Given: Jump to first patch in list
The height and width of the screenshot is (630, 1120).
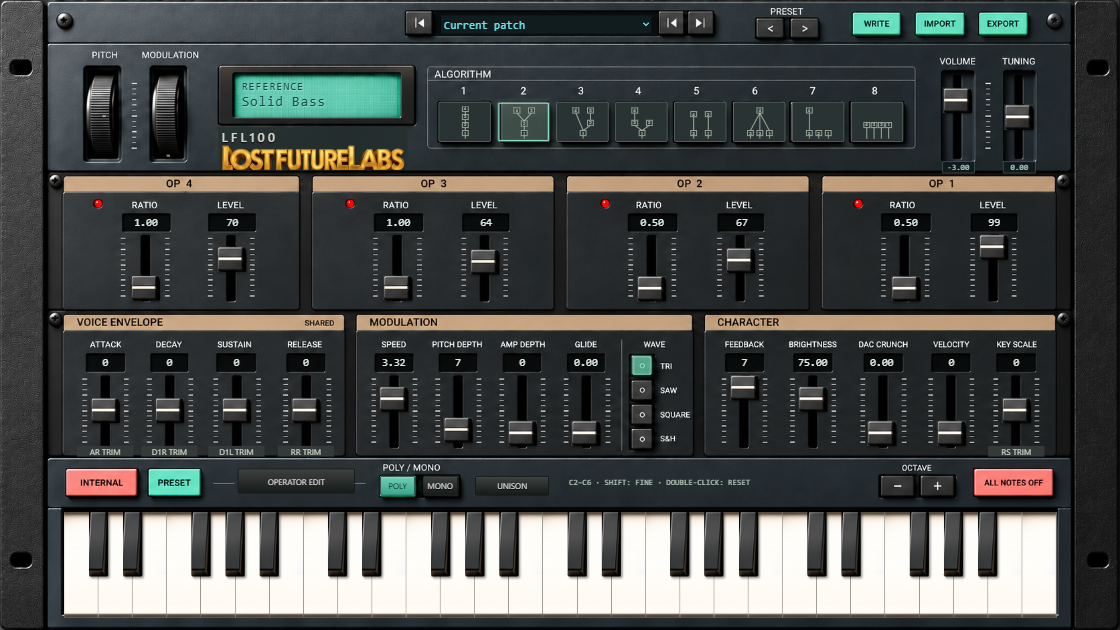Looking at the screenshot, I should click(x=419, y=24).
